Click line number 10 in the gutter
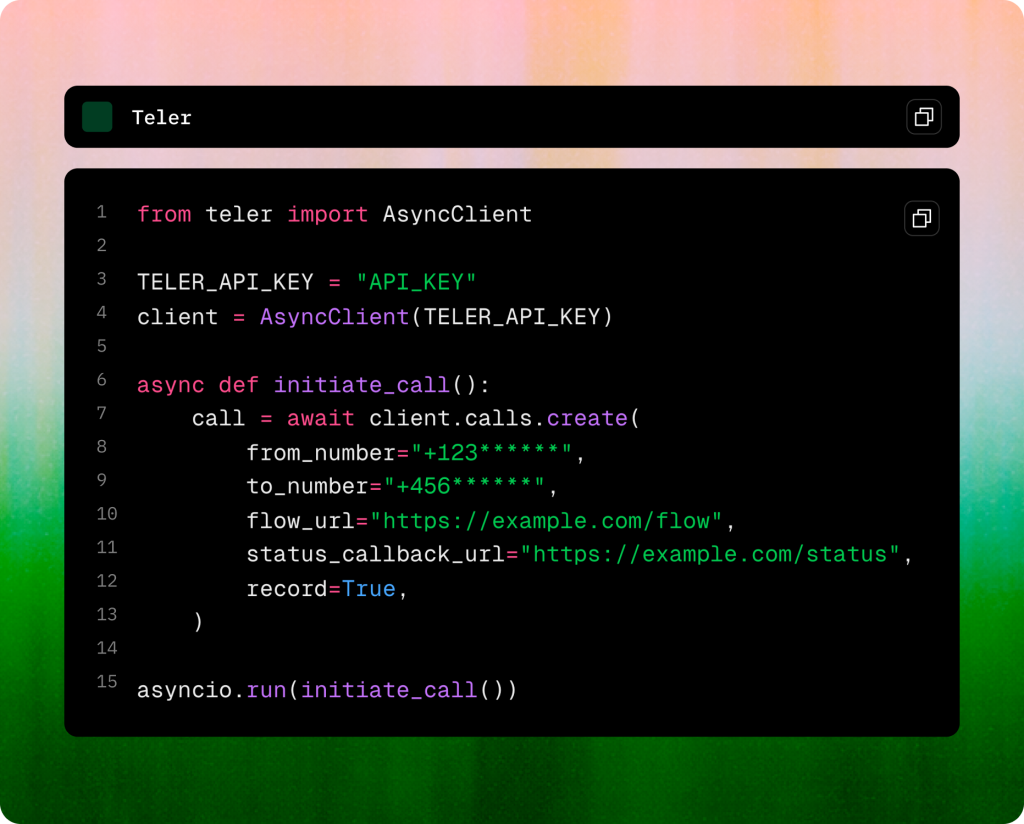This screenshot has width=1024, height=824. coord(106,514)
